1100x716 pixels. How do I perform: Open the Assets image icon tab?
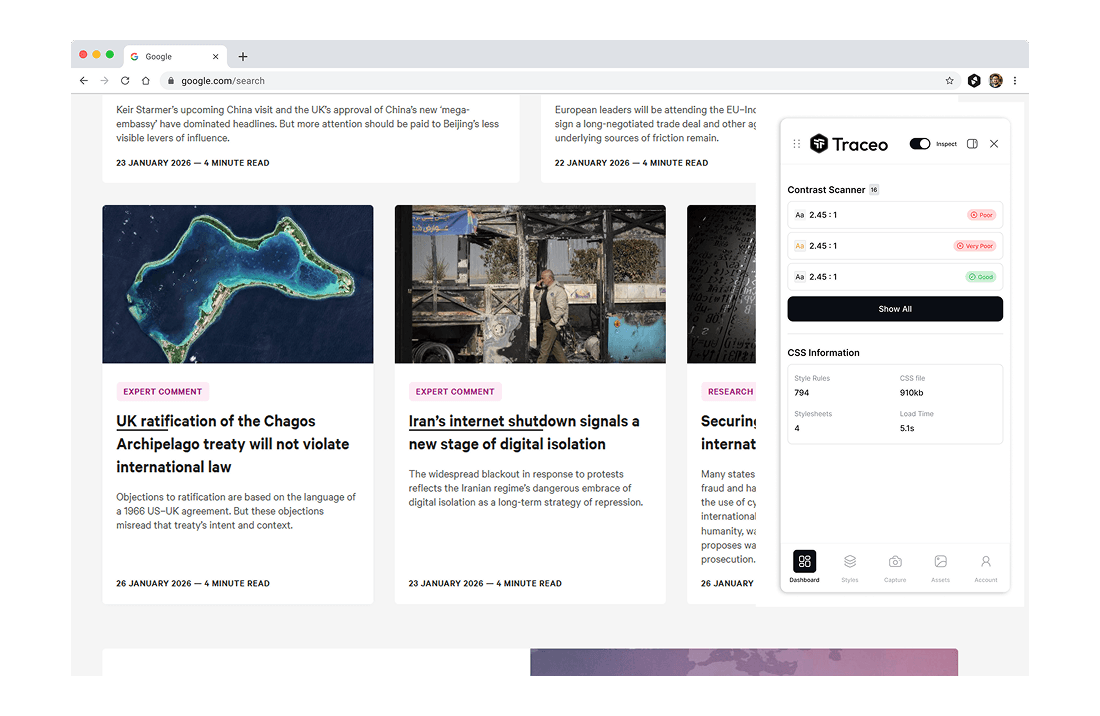tap(940, 567)
